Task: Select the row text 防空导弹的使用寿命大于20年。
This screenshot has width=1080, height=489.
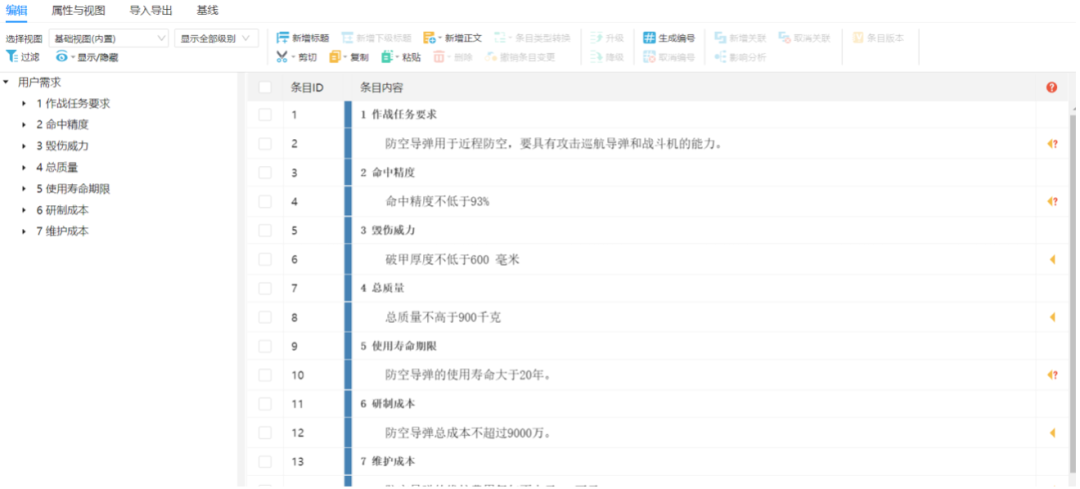Action: (x=468, y=375)
